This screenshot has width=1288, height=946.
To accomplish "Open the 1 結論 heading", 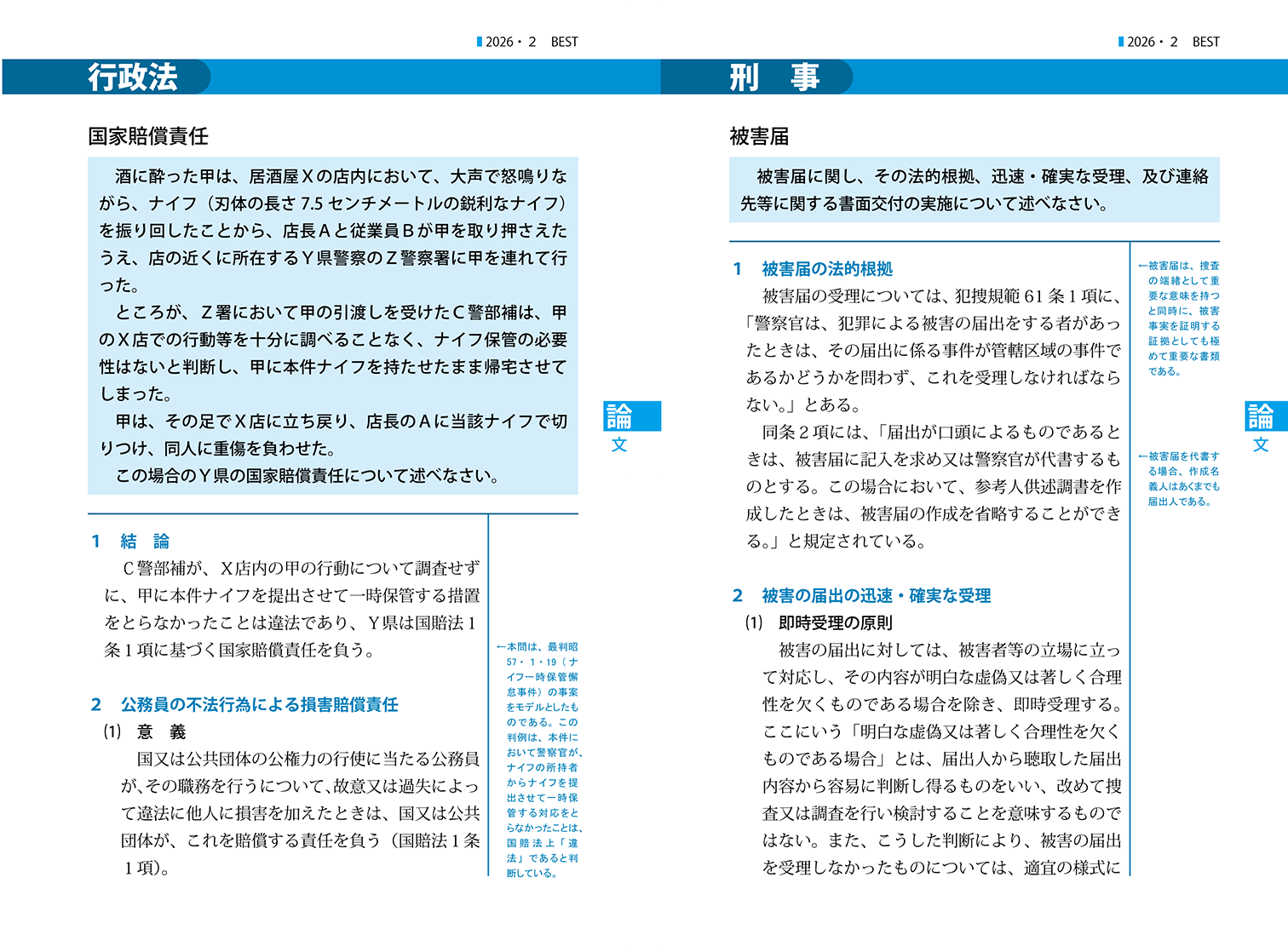I will [131, 542].
